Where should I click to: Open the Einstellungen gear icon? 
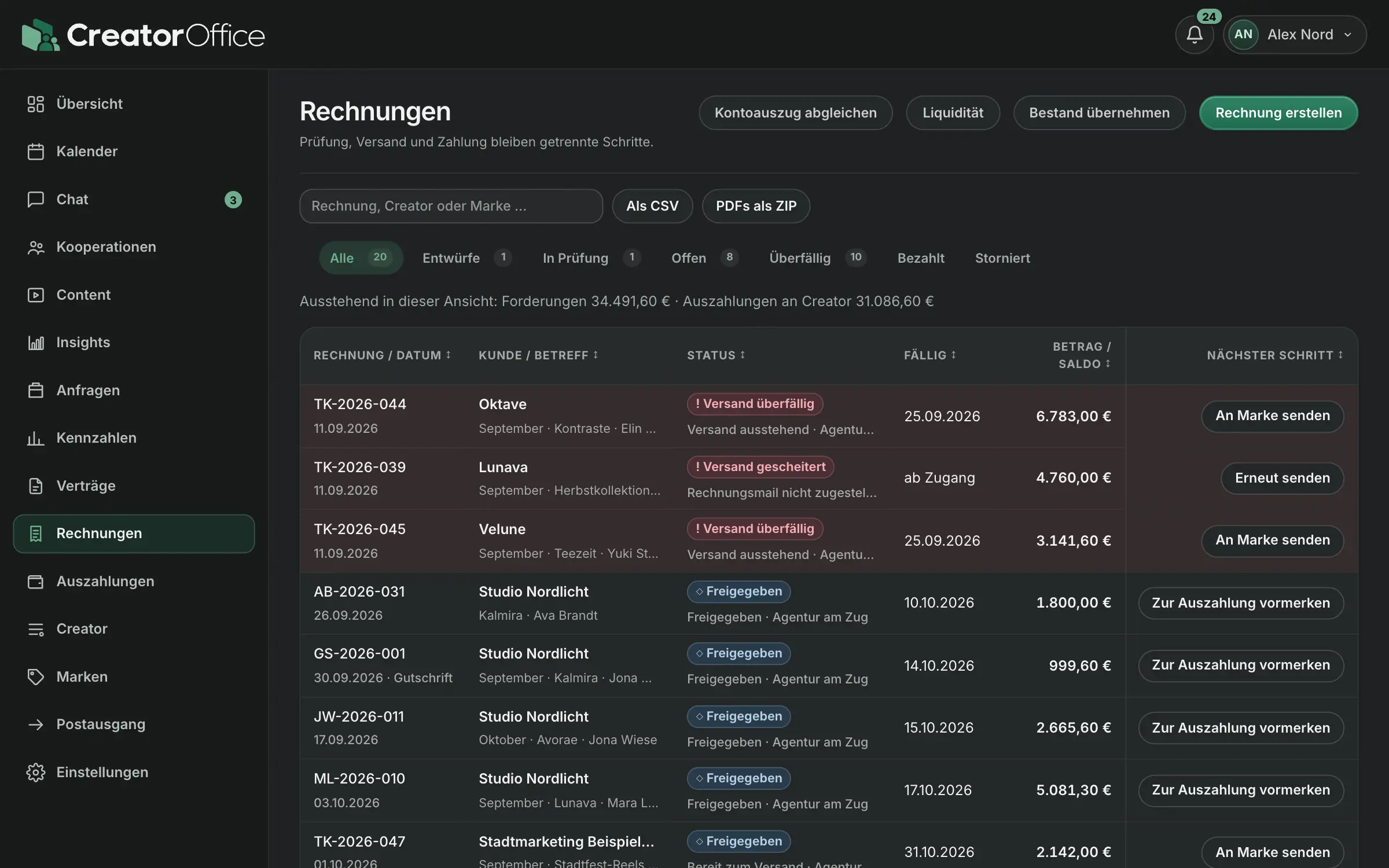point(36,773)
